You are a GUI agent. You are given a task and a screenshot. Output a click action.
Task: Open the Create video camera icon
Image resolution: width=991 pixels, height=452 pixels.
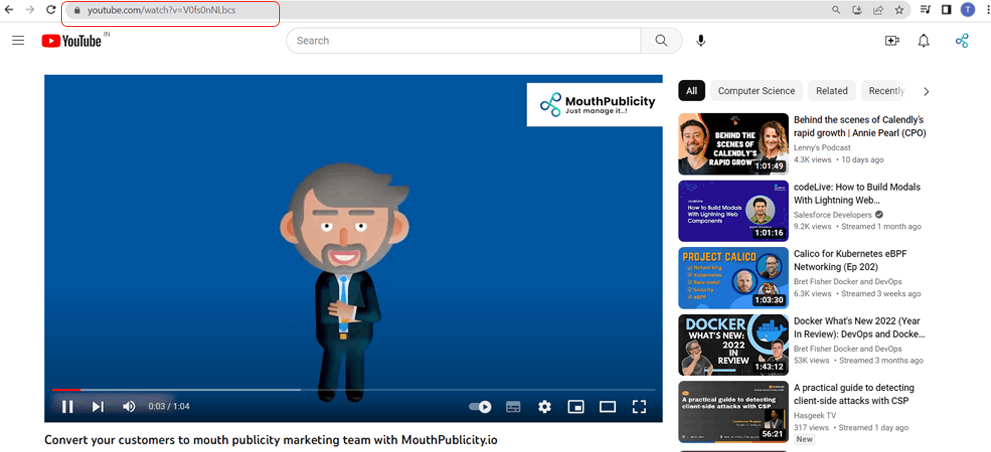pos(891,40)
